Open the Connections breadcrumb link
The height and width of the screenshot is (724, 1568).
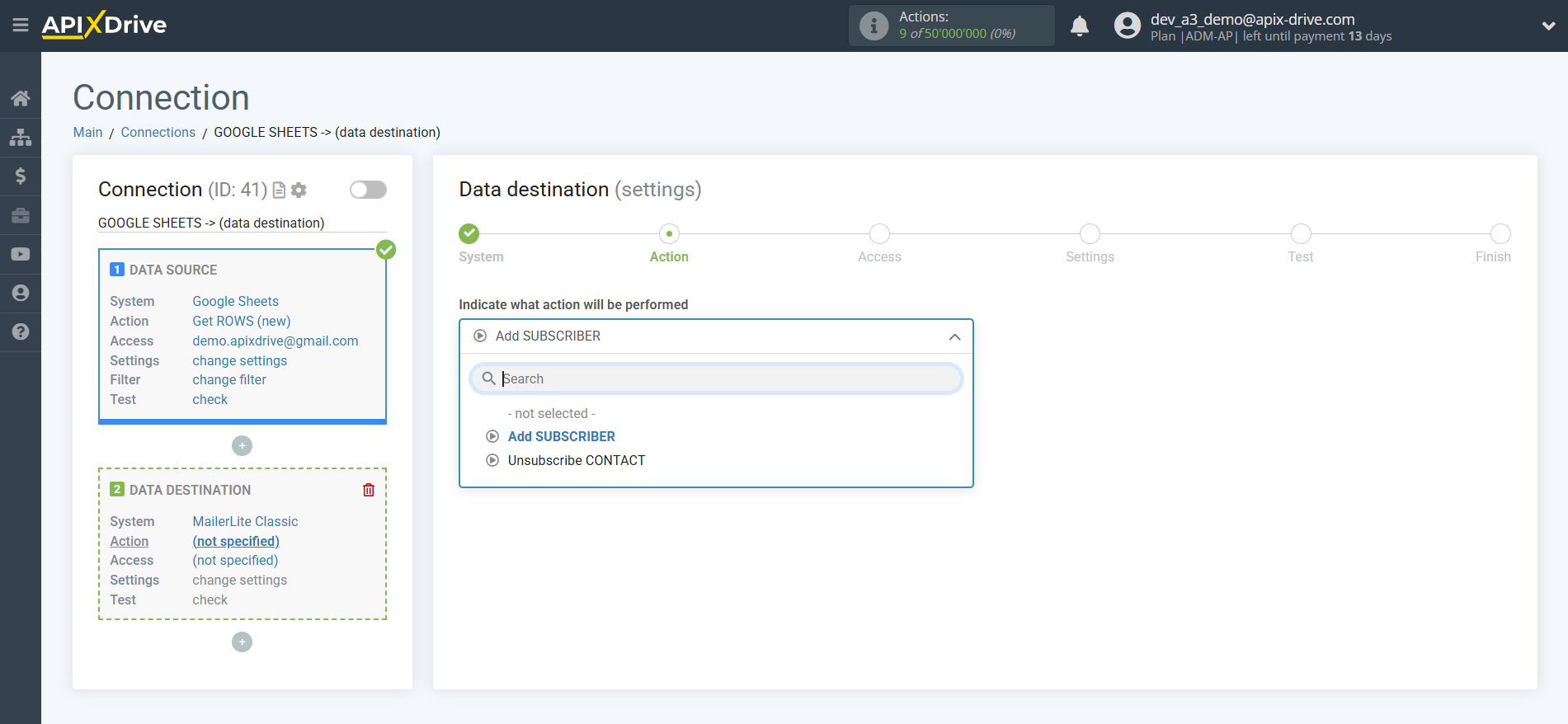point(158,132)
